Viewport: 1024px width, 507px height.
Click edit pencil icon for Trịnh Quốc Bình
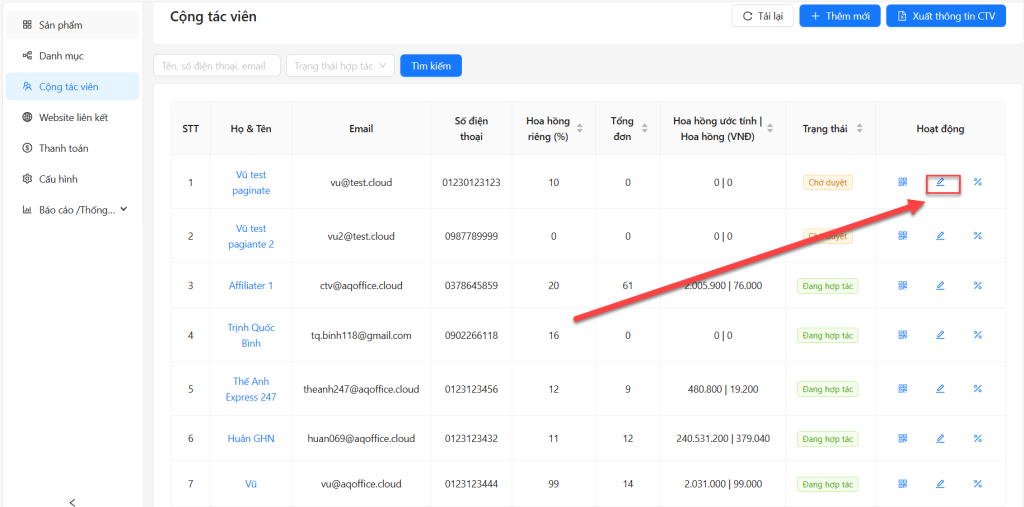click(x=940, y=335)
